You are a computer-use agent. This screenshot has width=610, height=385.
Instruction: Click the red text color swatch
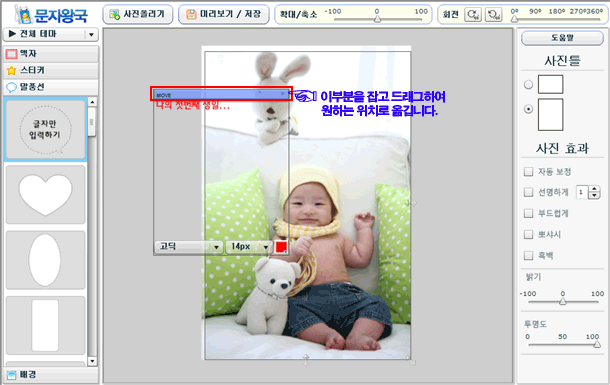coord(281,247)
